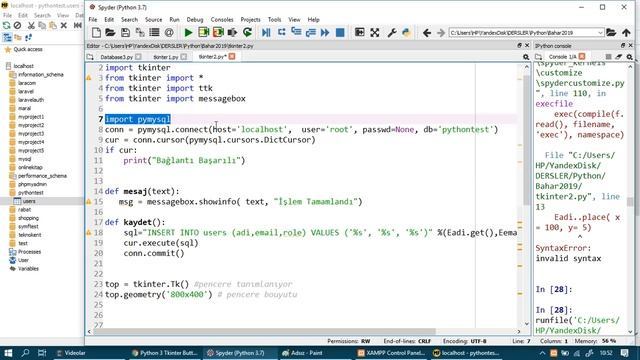
Task: Select users table in HeidiSQL tree
Action: pyautogui.click(x=29, y=201)
